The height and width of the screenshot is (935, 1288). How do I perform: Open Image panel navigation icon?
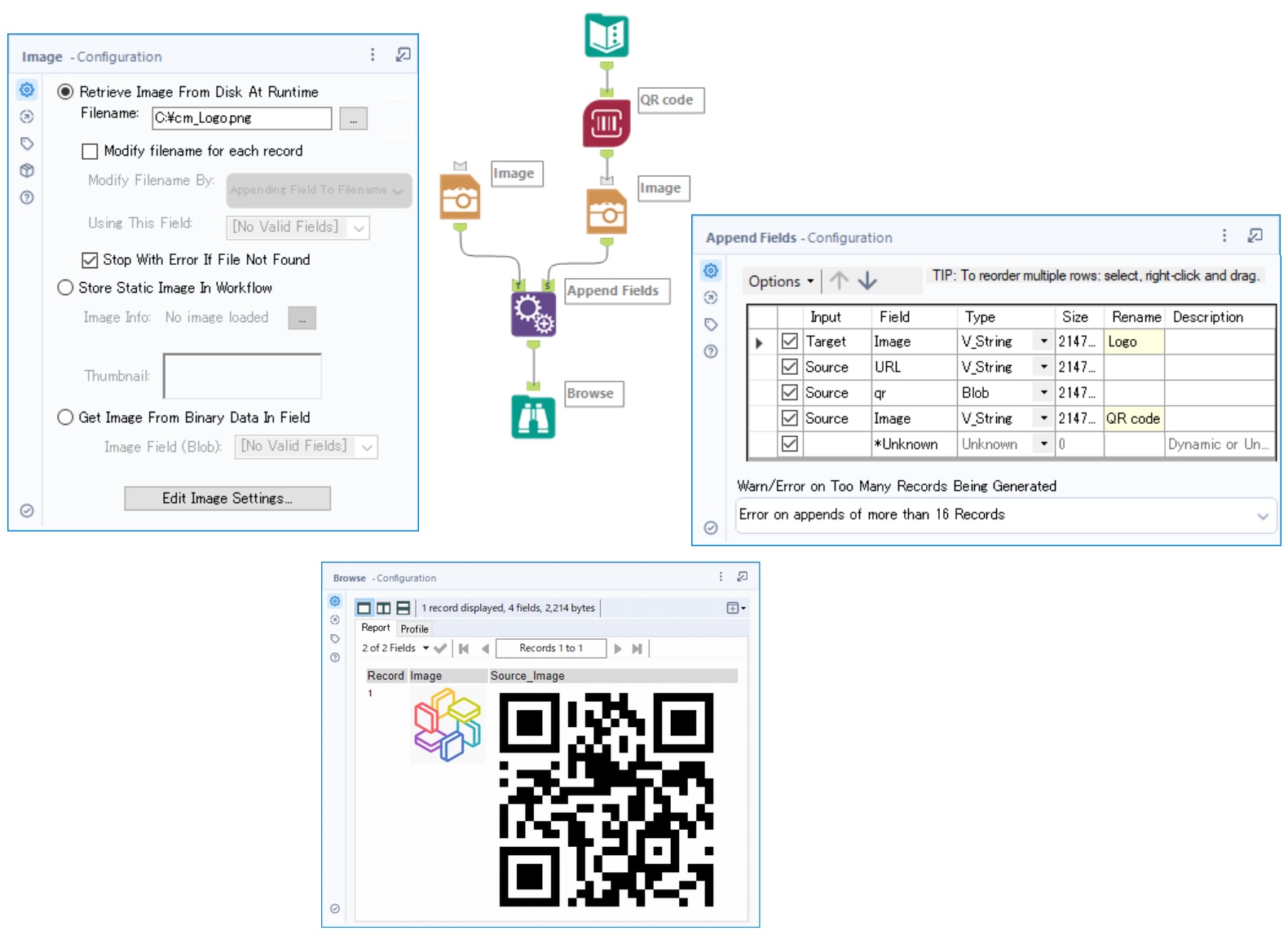27,117
